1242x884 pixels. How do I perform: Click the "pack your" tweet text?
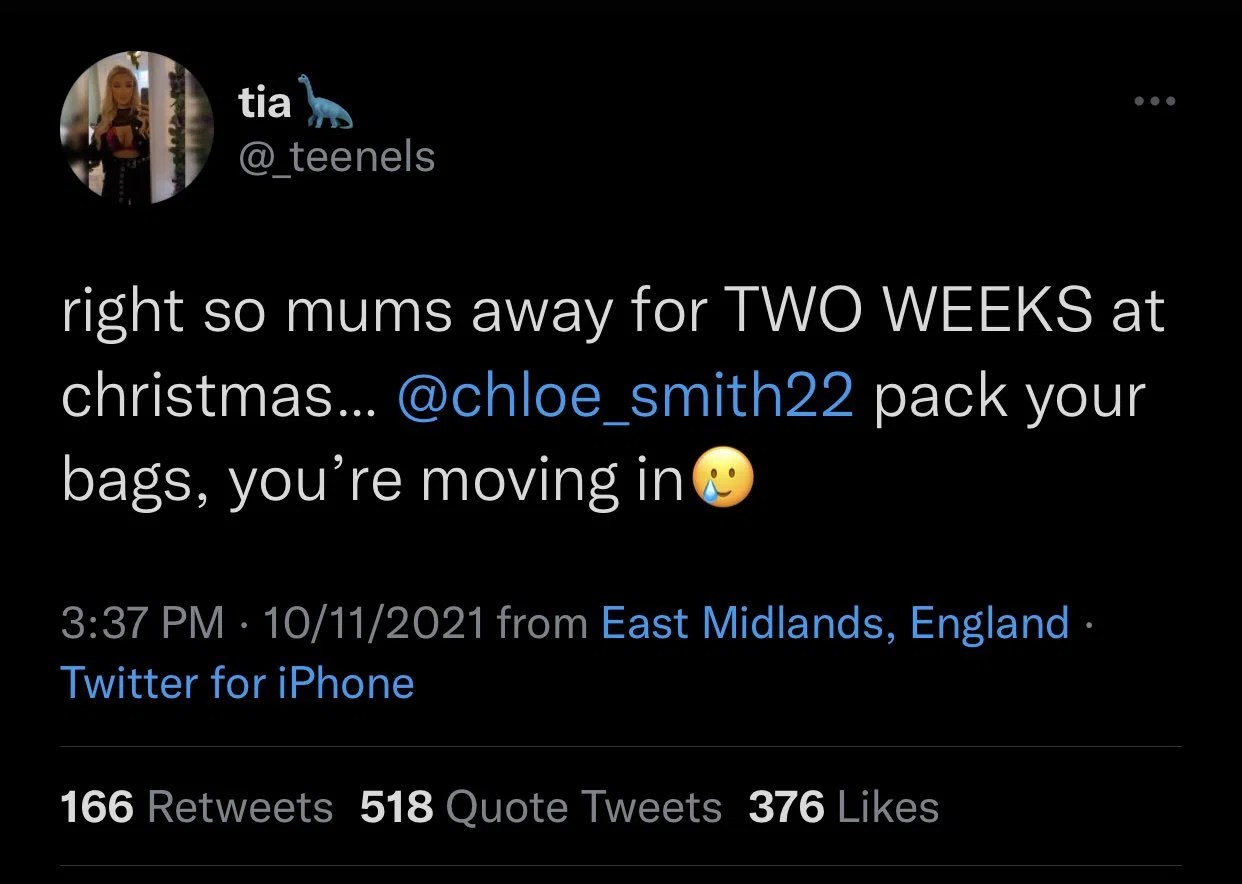click(1008, 397)
